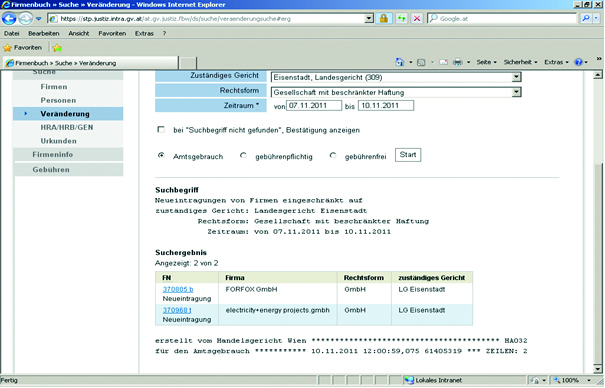Refresh the page with green arrows icon
Image resolution: width=605 pixels, height=388 pixels.
coord(401,18)
